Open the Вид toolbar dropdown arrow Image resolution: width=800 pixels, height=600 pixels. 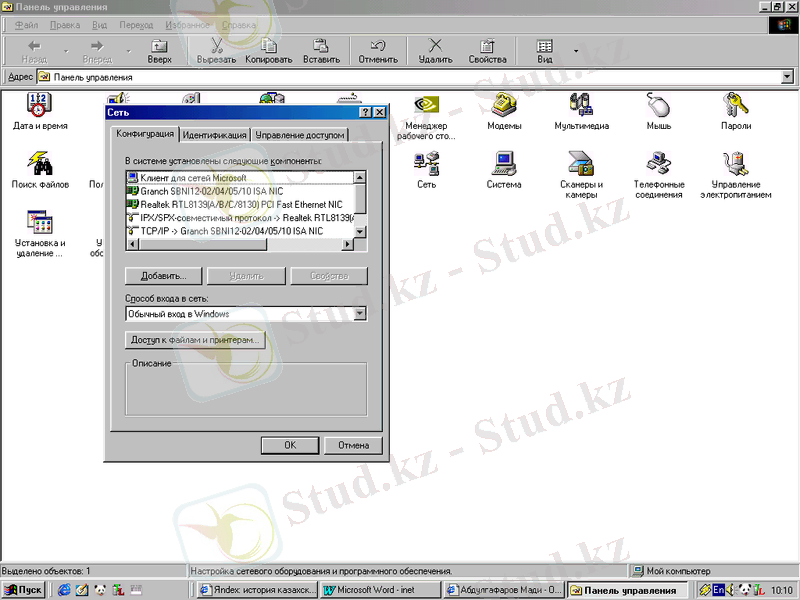pos(575,51)
